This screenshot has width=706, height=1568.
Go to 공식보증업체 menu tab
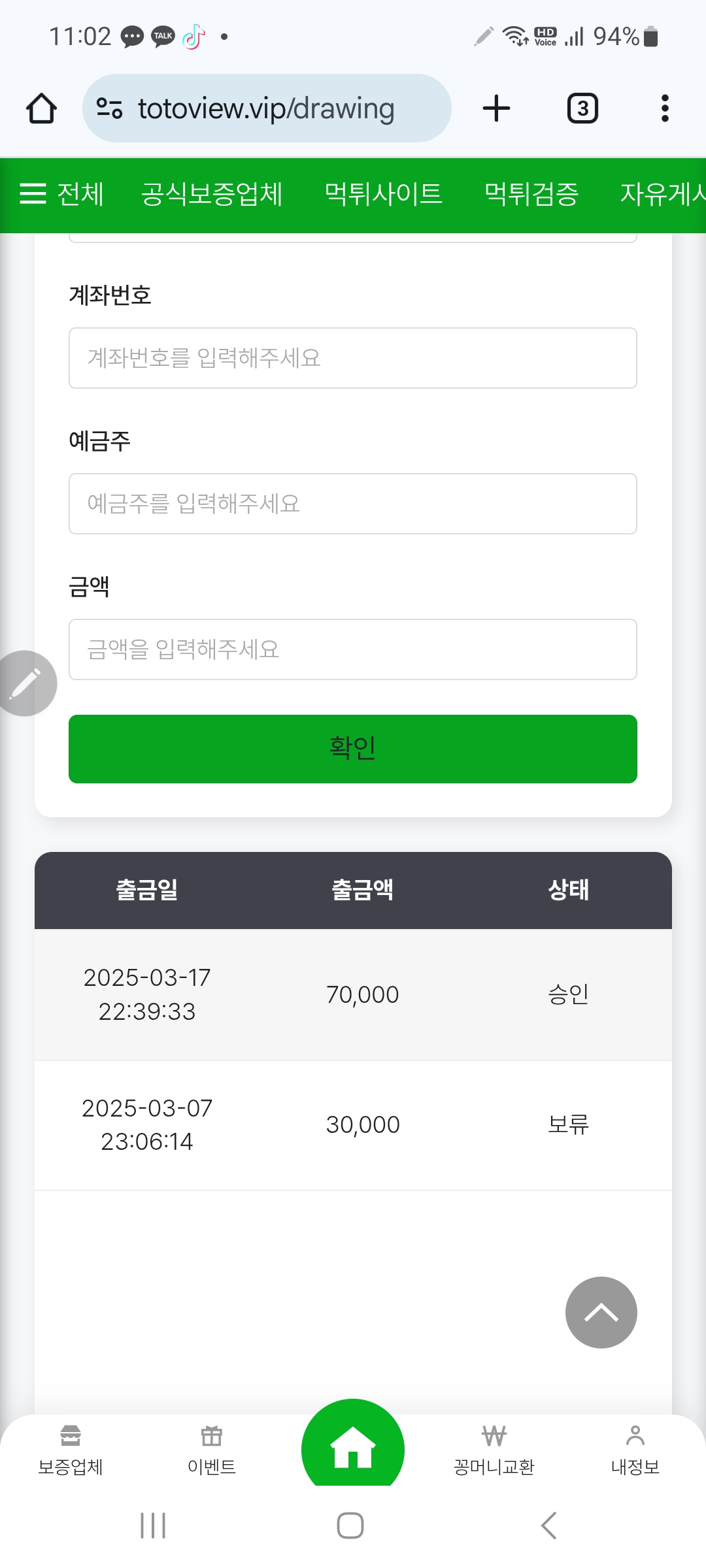[x=212, y=194]
